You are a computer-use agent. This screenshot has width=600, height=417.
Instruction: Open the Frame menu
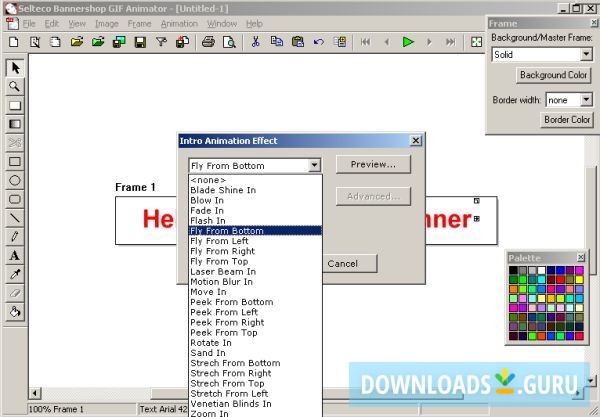[x=139, y=24]
